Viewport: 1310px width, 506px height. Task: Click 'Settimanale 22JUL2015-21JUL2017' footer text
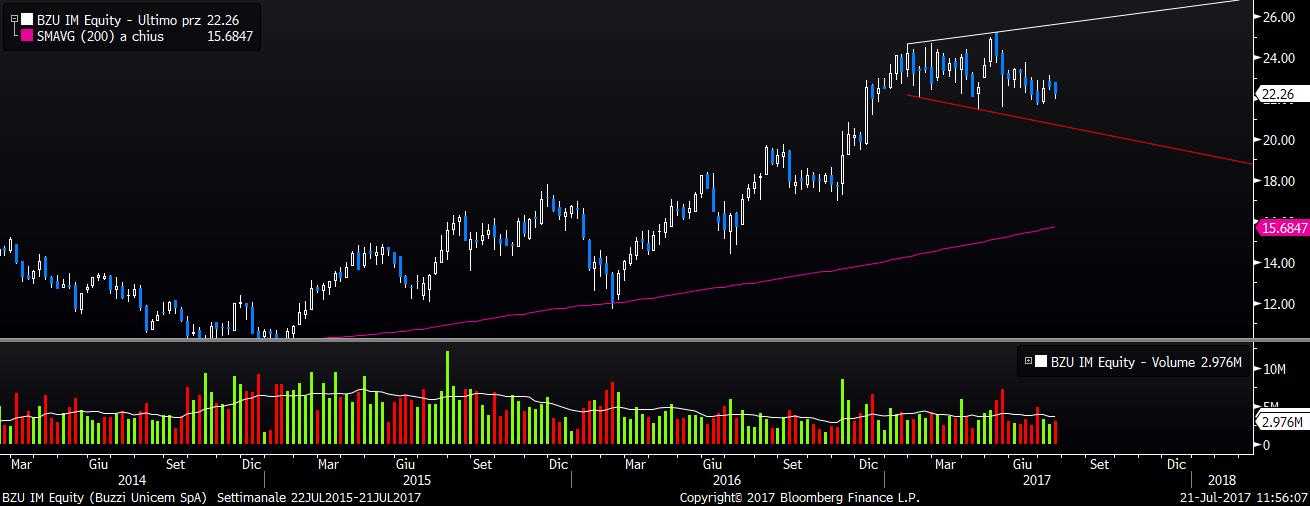click(319, 497)
